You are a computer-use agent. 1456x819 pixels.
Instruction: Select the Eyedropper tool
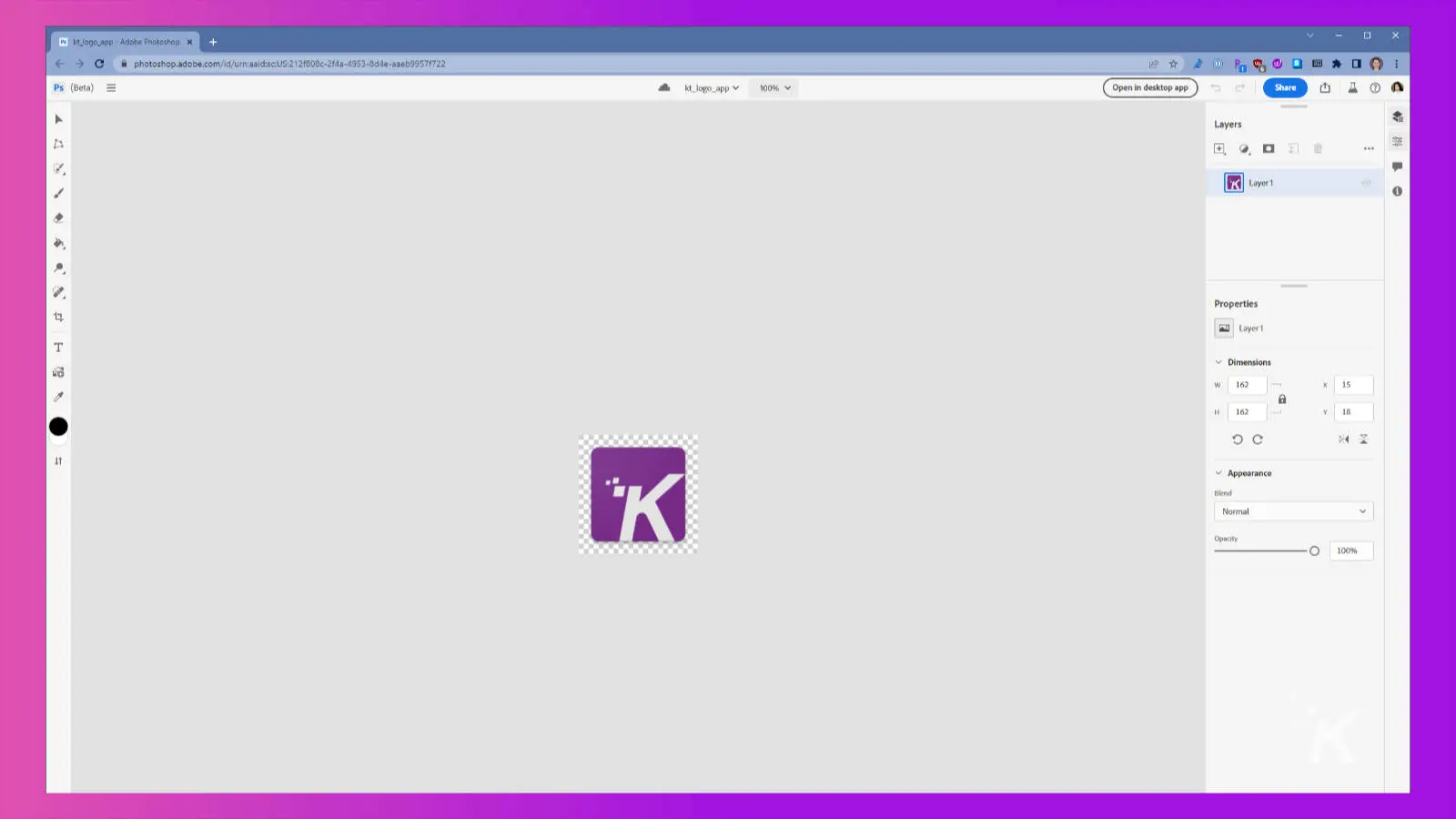[x=58, y=397]
